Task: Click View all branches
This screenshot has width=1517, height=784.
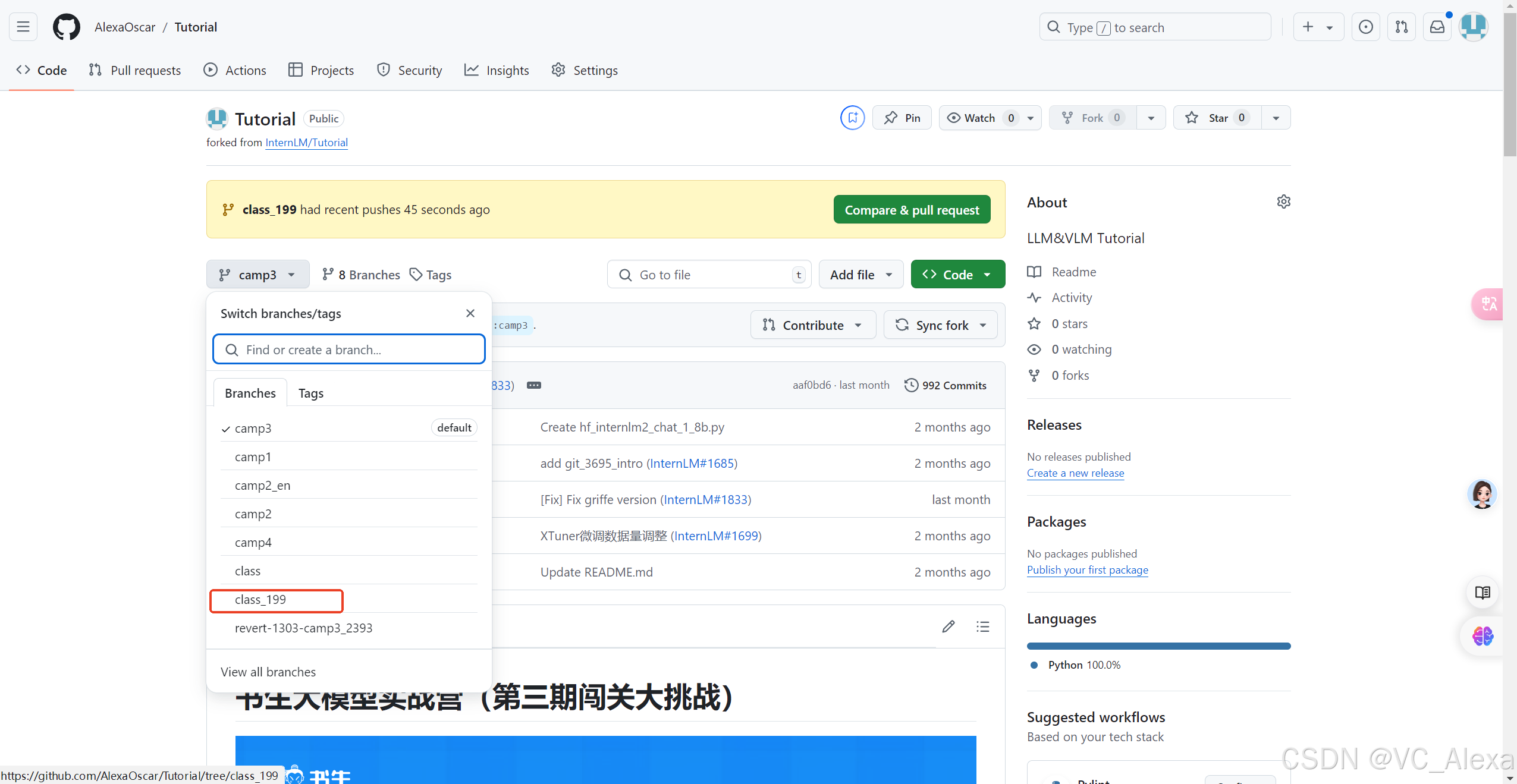Action: click(268, 672)
